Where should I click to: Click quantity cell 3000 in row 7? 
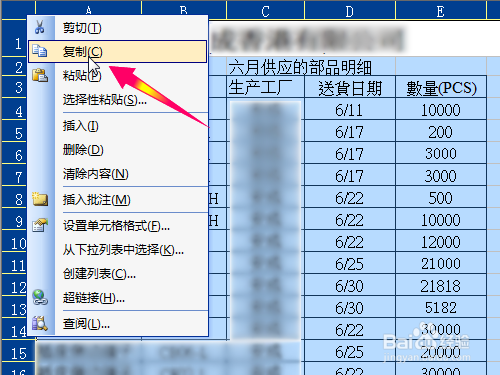click(x=441, y=175)
